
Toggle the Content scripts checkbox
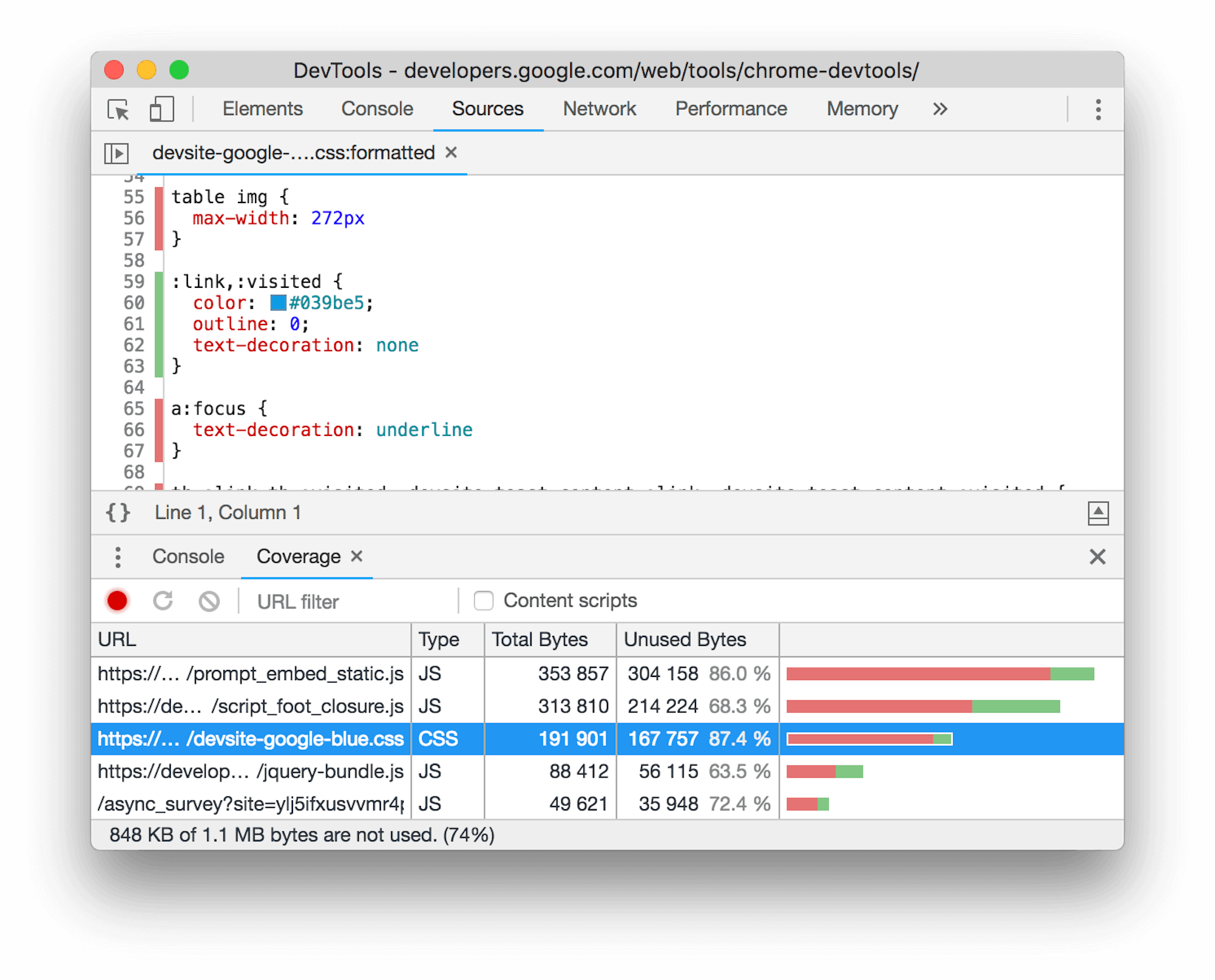481,600
